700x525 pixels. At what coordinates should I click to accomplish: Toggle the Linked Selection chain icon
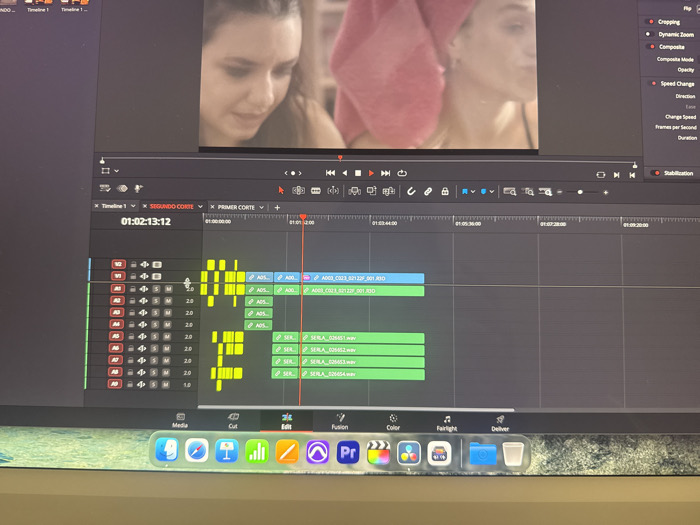(x=428, y=192)
